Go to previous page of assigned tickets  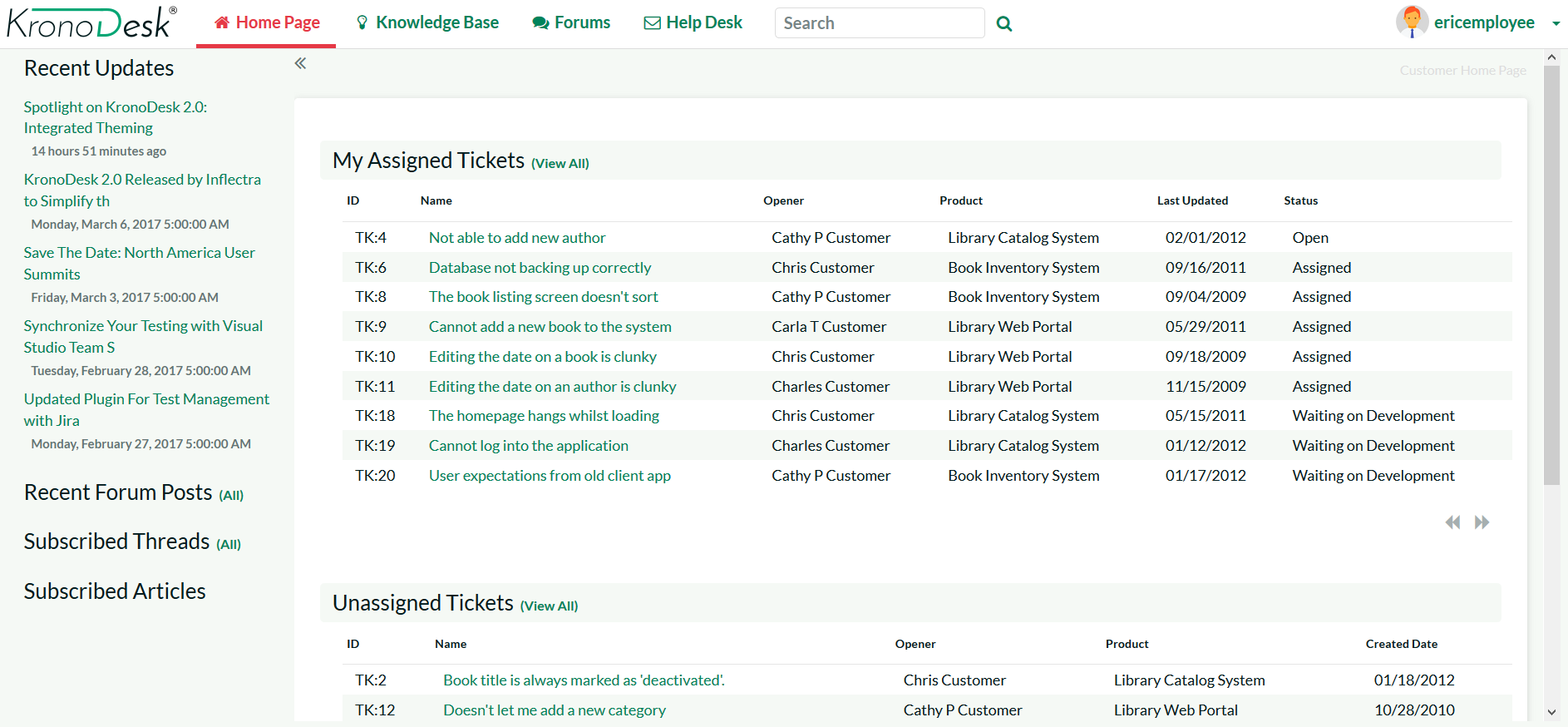click(1452, 522)
